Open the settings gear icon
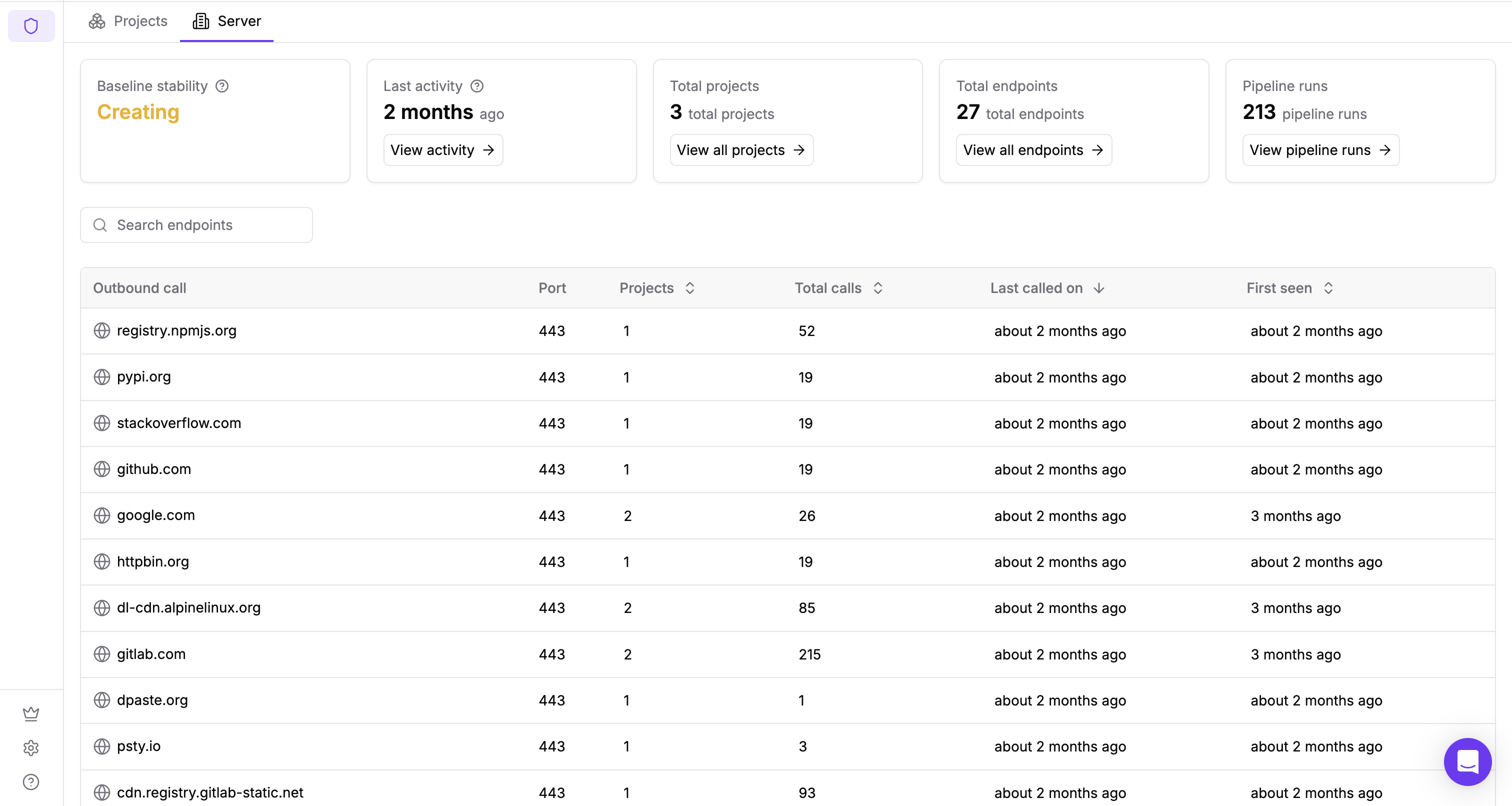The image size is (1512, 806). click(x=31, y=747)
